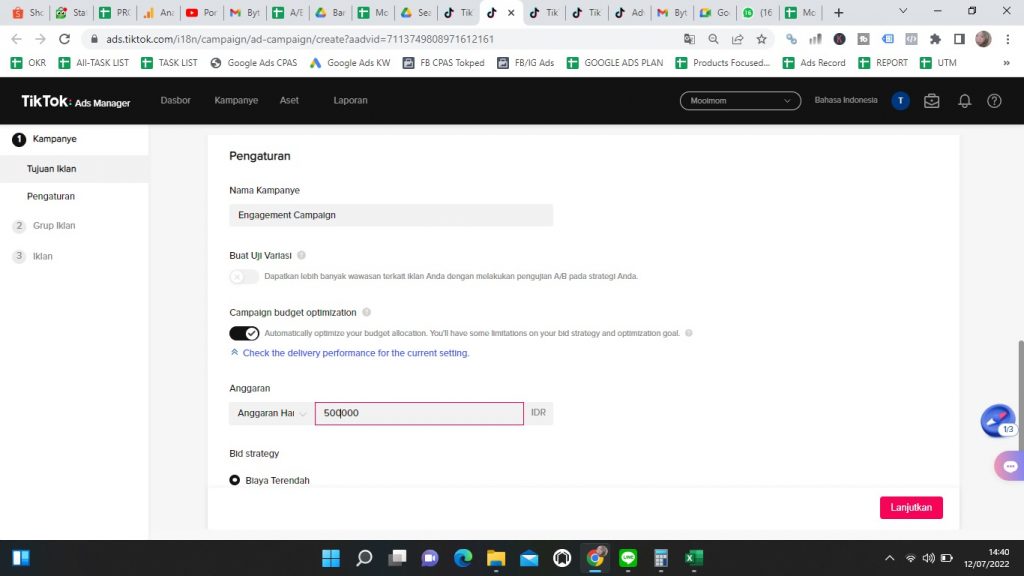Click the blue user avatar icon
1024x576 pixels.
[900, 101]
